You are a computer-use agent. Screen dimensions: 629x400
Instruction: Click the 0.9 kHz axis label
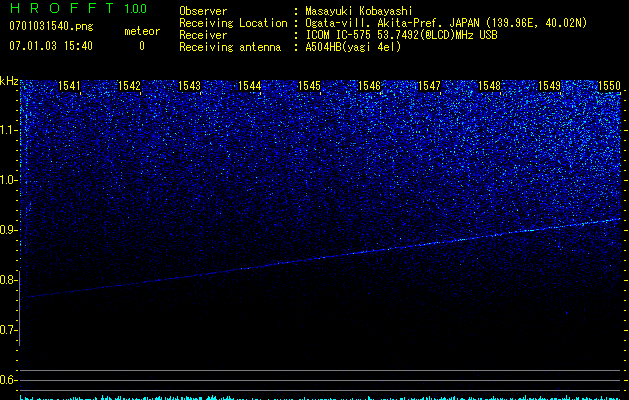(x=8, y=230)
